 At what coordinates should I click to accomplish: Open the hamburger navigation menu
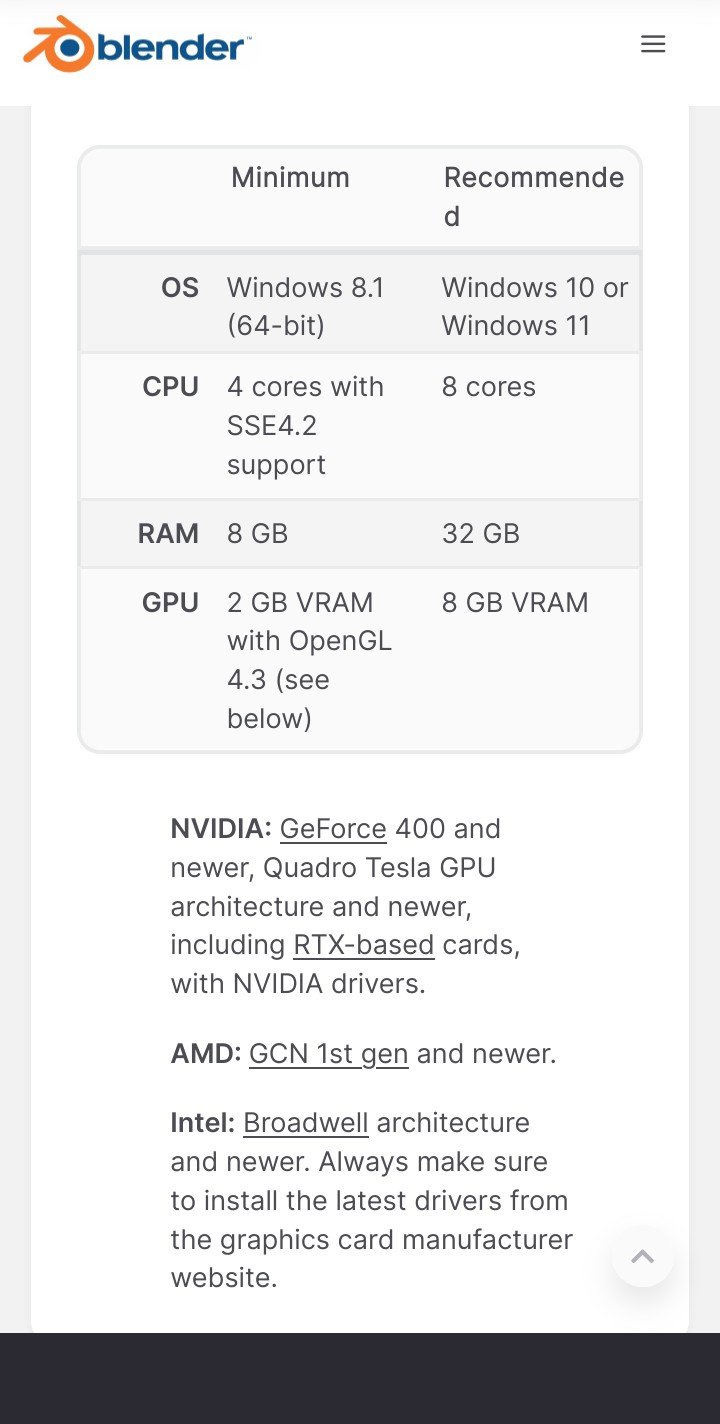[x=653, y=44]
